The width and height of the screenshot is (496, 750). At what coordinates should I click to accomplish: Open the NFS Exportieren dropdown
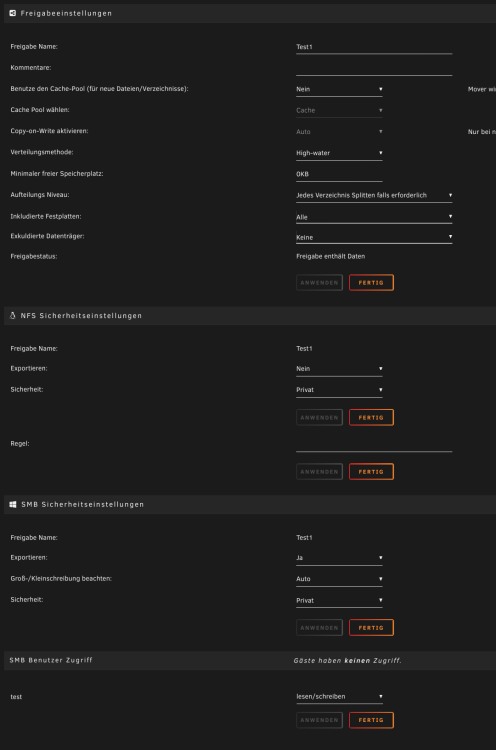[x=339, y=369]
